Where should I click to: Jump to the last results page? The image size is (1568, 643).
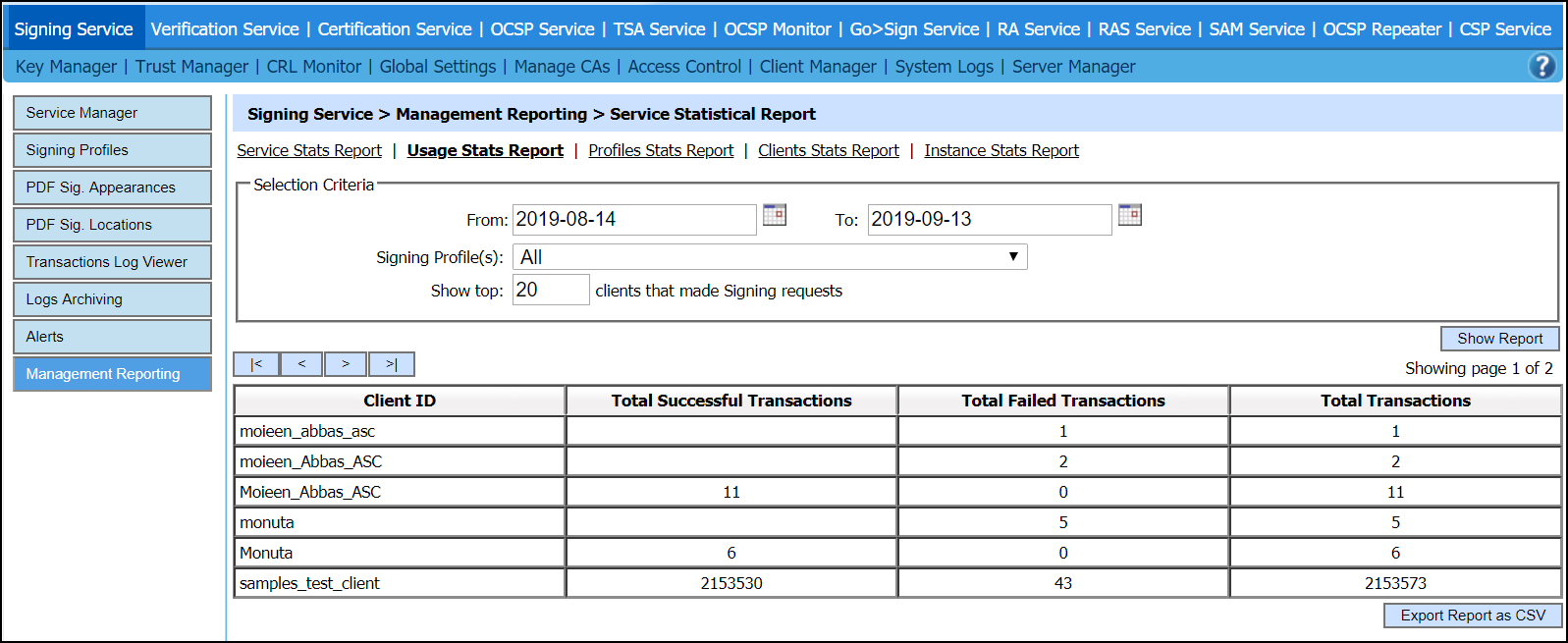[x=391, y=364]
